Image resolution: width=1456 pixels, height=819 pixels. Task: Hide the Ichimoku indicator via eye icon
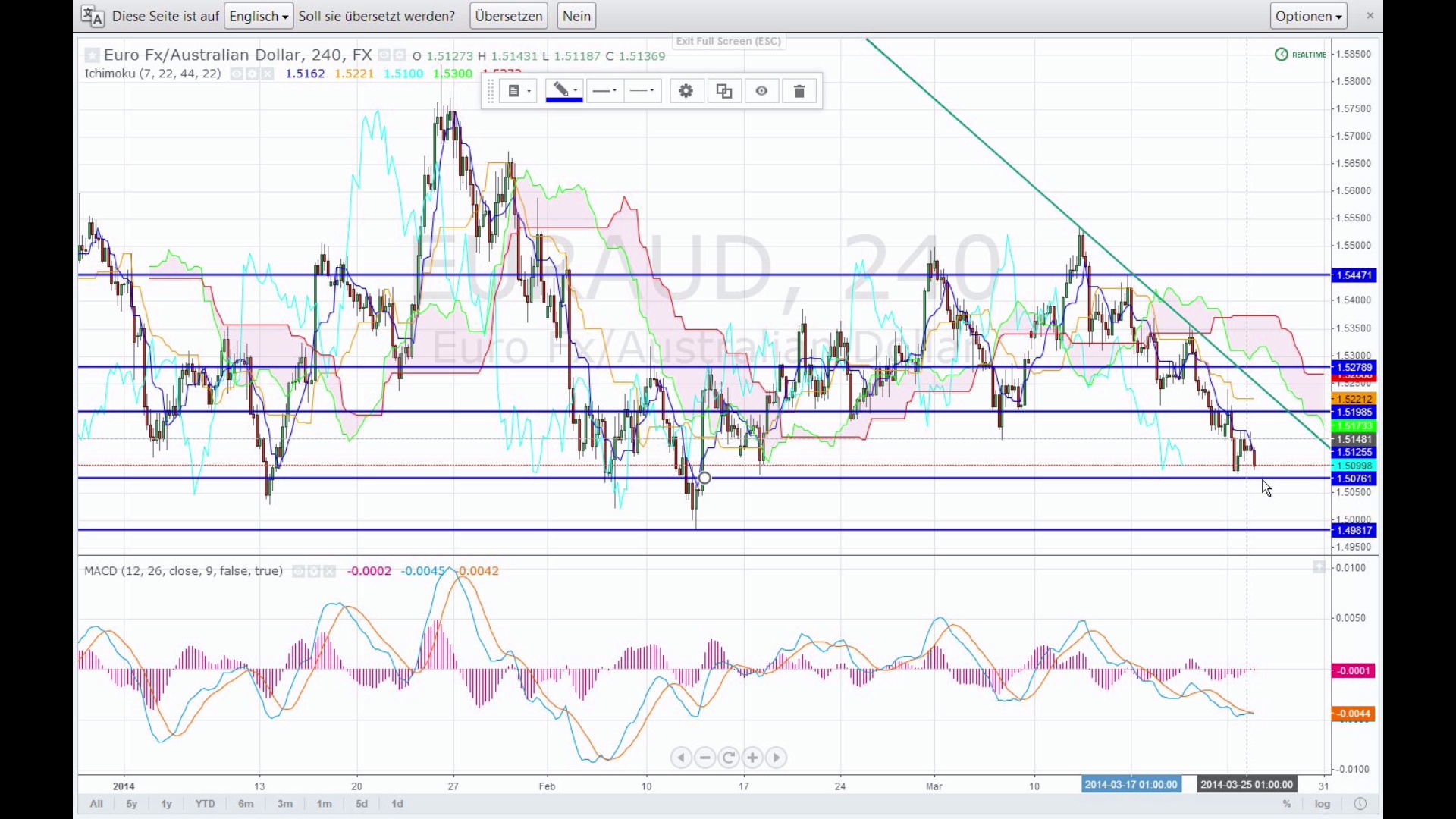pyautogui.click(x=237, y=74)
